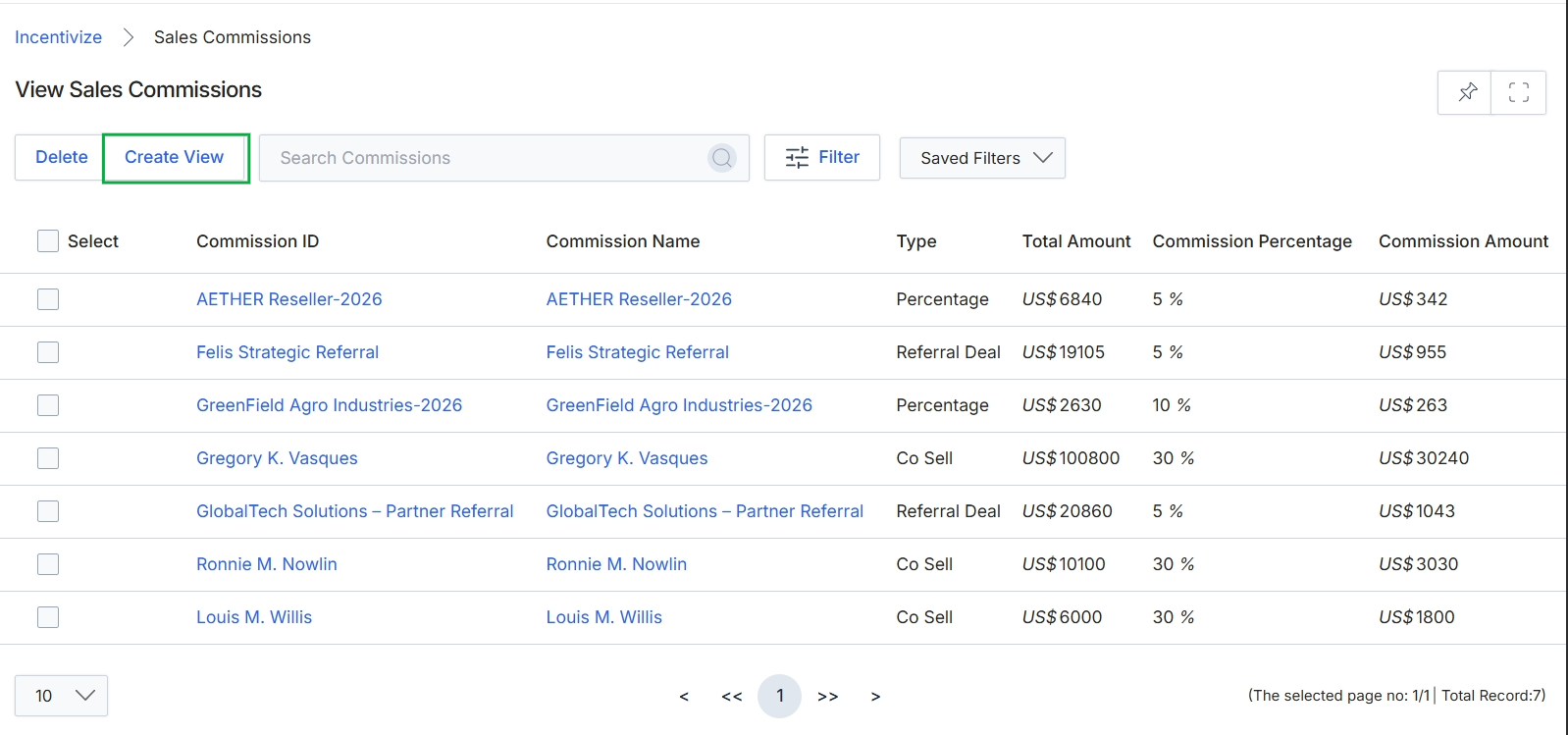Click the US$1800 commission amount cell

pos(1417,617)
